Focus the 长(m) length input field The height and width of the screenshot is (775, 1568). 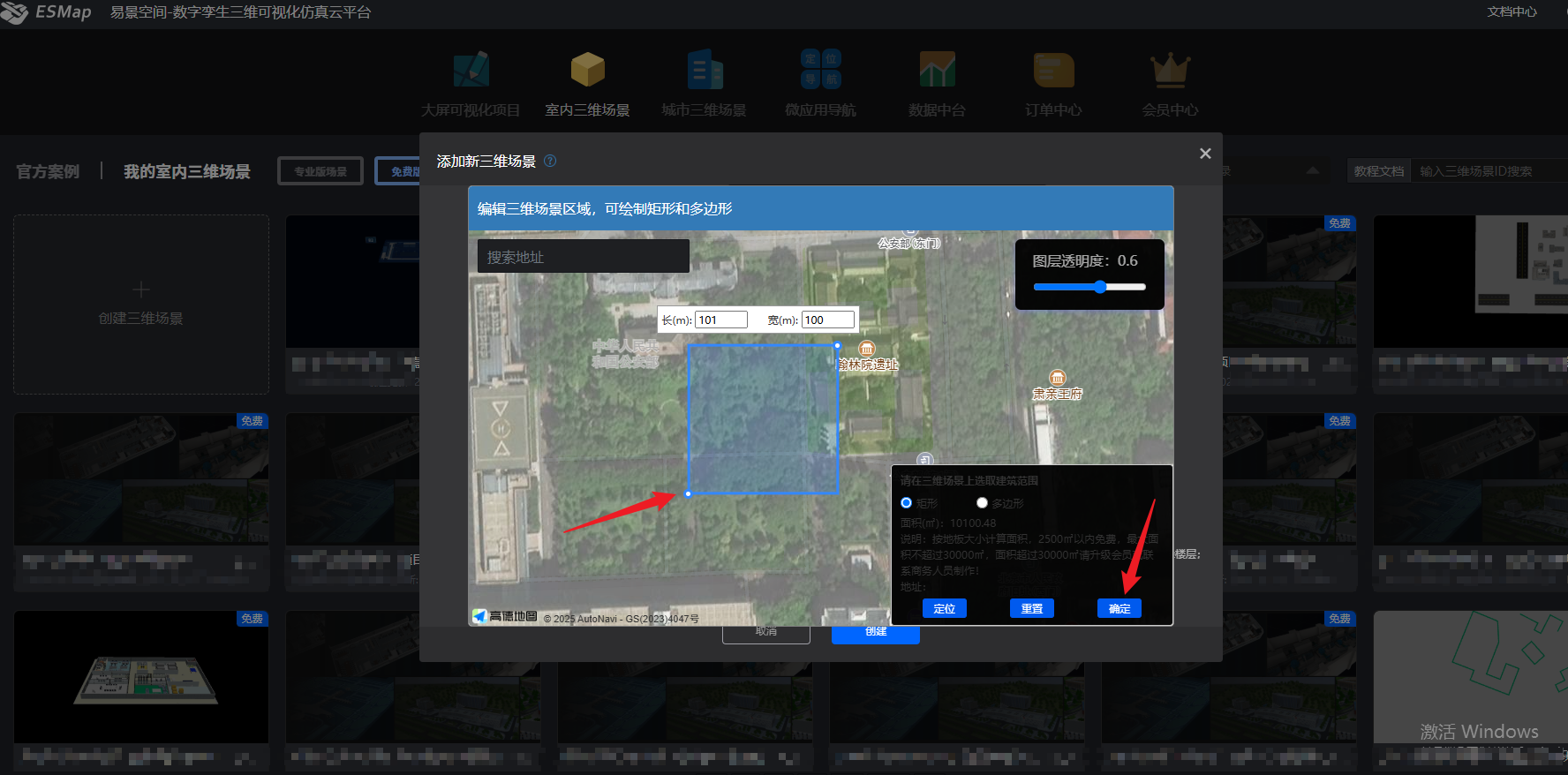pos(721,320)
